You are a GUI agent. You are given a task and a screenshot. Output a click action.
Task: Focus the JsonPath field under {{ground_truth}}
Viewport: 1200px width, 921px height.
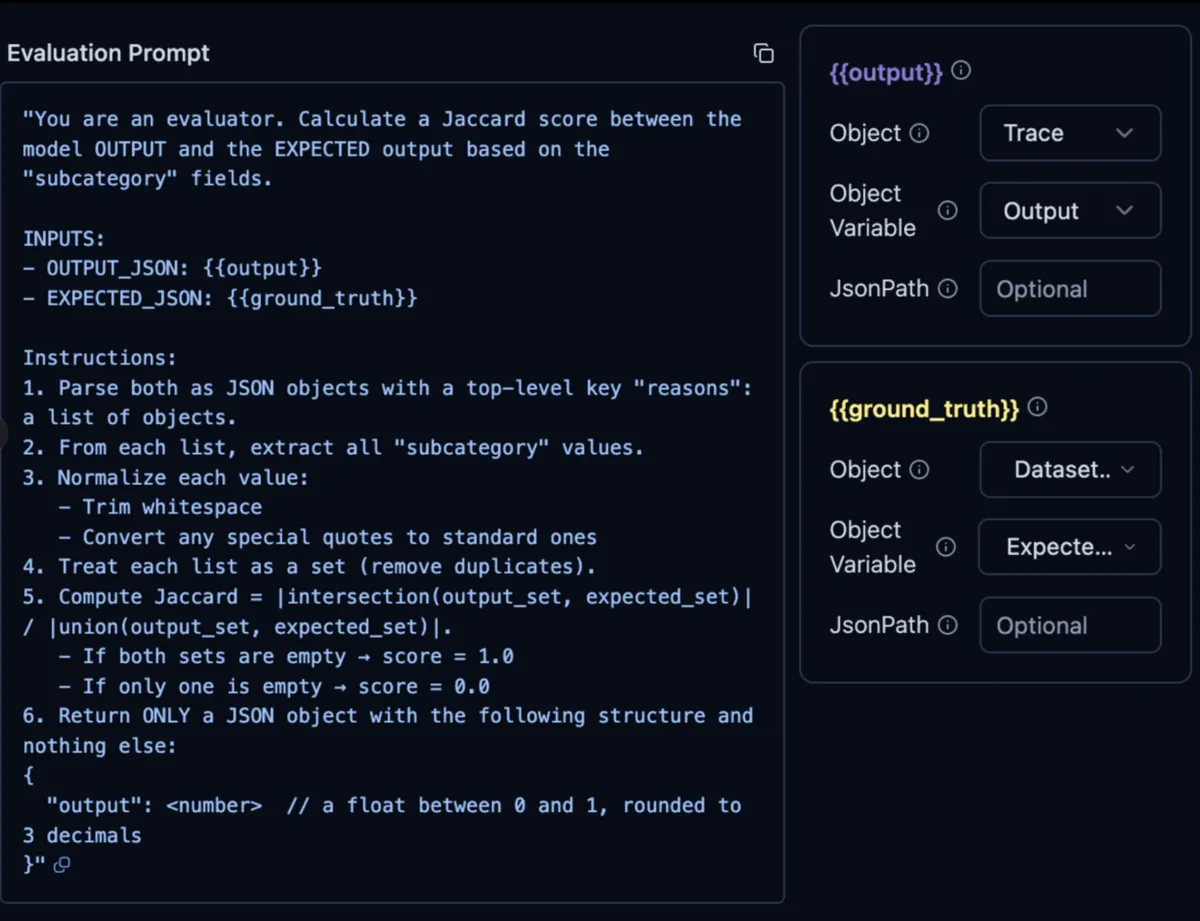click(x=1069, y=625)
